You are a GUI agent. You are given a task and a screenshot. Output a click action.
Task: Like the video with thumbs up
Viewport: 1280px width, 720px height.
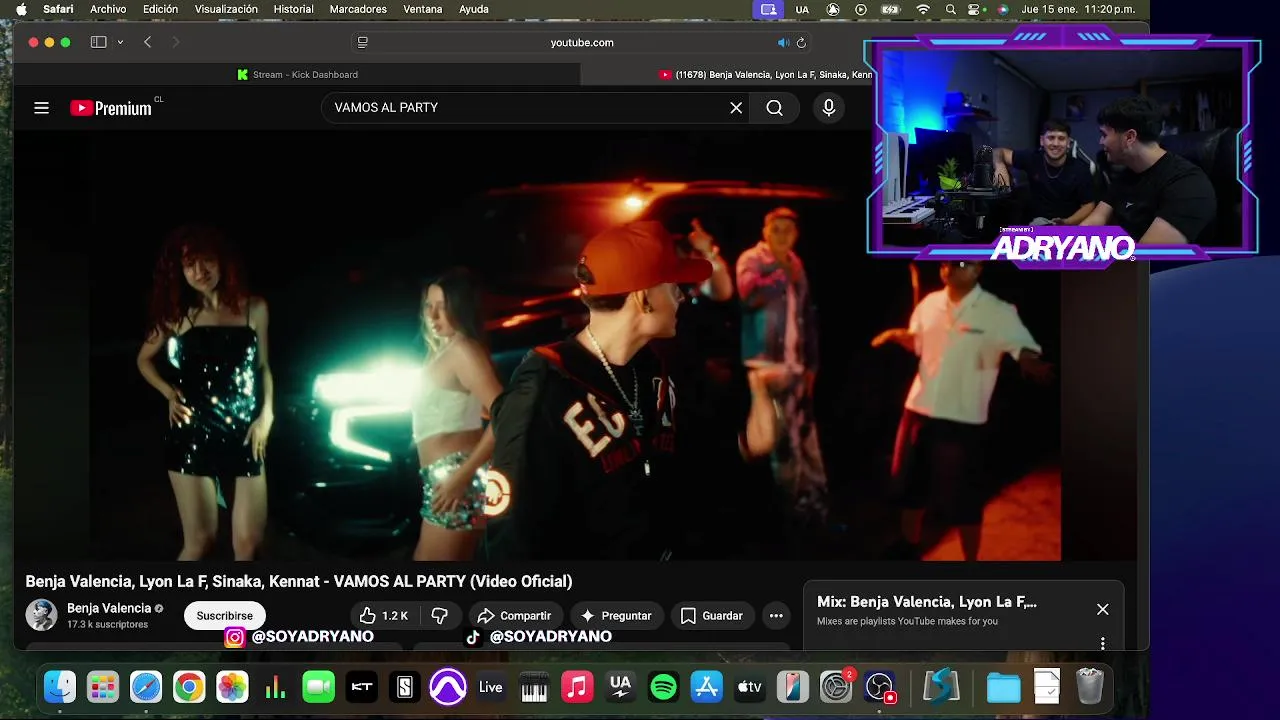coord(384,616)
